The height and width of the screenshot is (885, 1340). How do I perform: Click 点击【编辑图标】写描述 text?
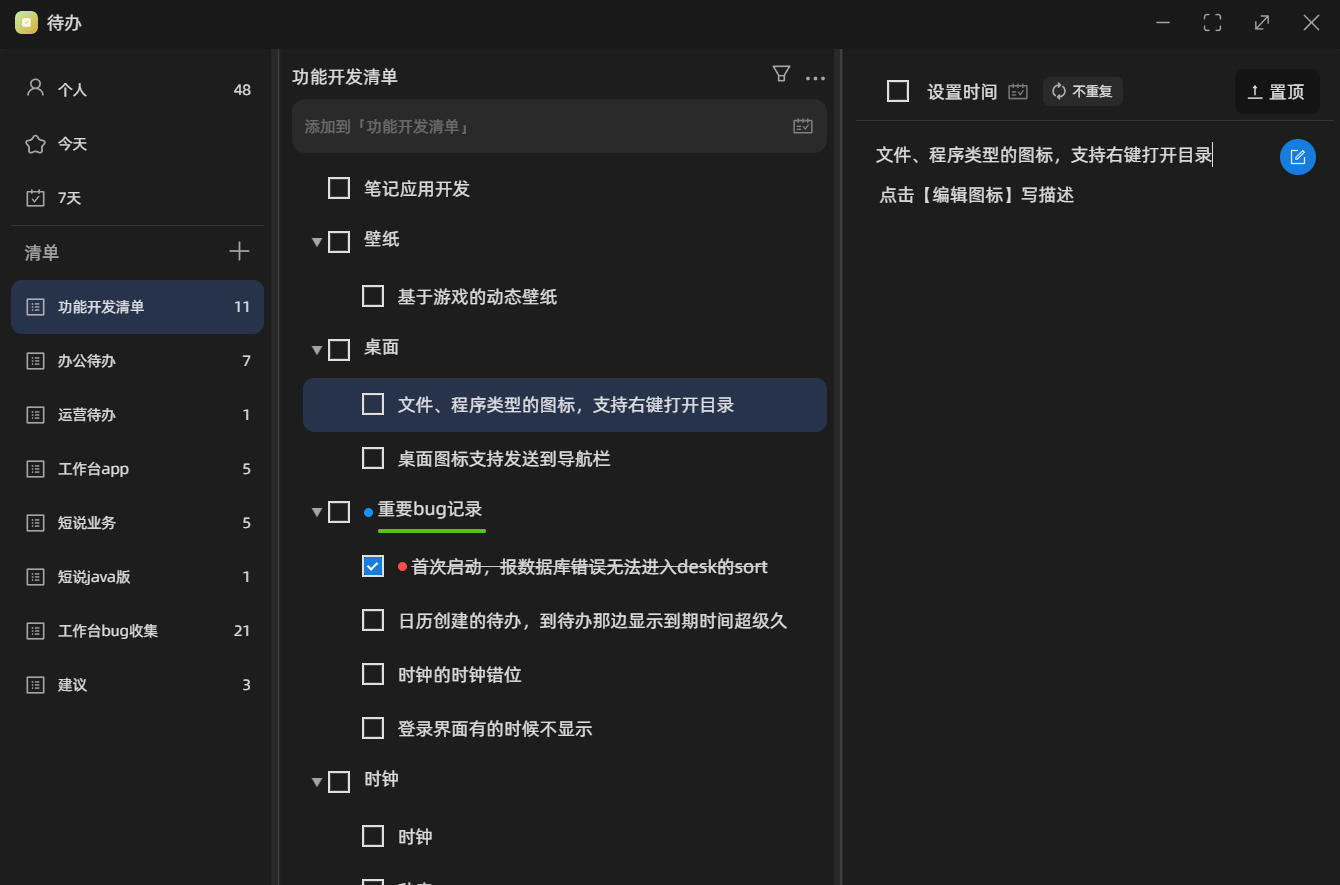click(x=976, y=195)
